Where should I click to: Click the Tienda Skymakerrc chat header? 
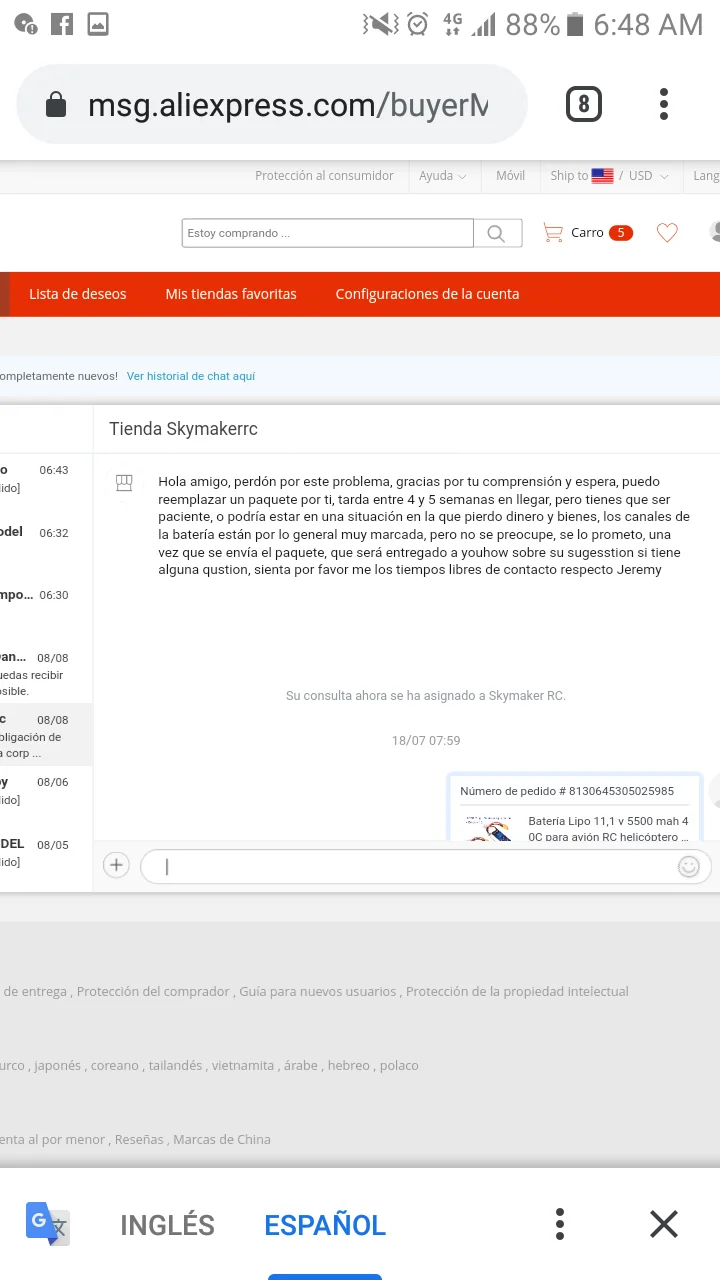click(183, 429)
